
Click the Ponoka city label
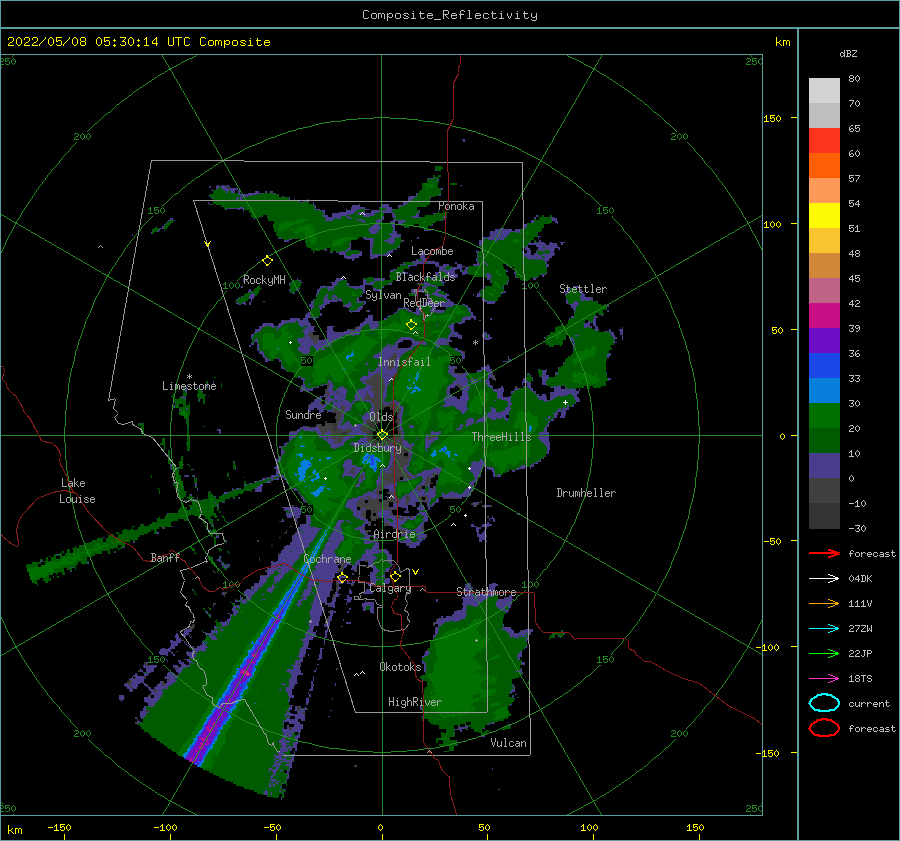[456, 206]
